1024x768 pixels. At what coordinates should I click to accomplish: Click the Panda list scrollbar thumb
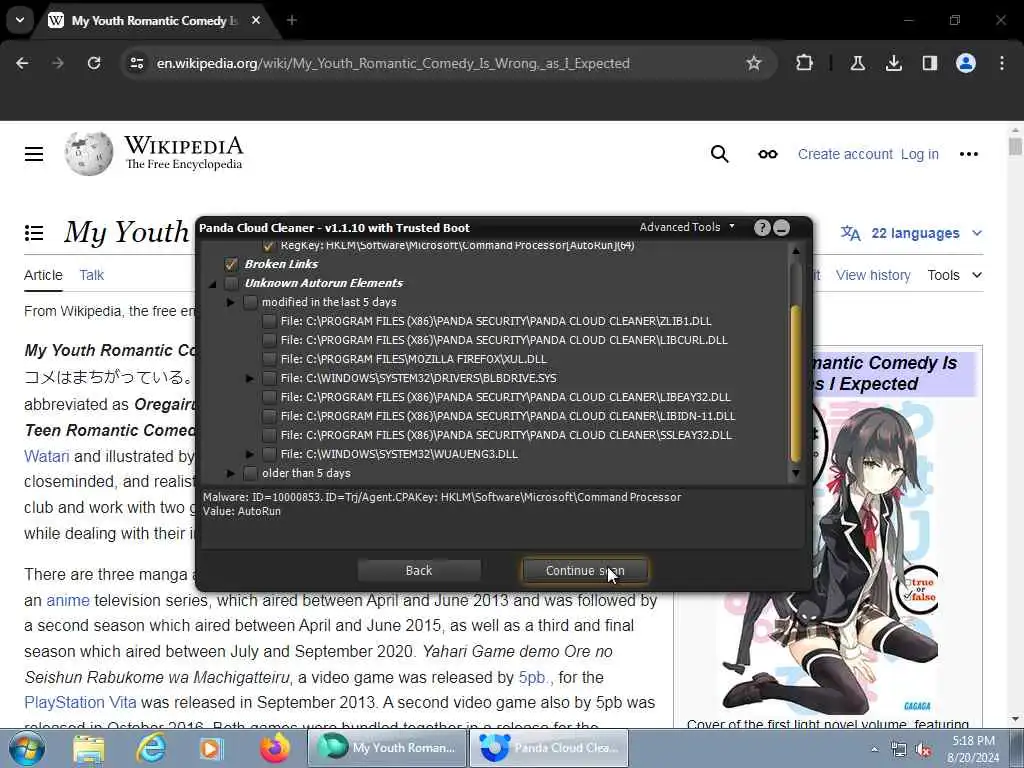(795, 383)
